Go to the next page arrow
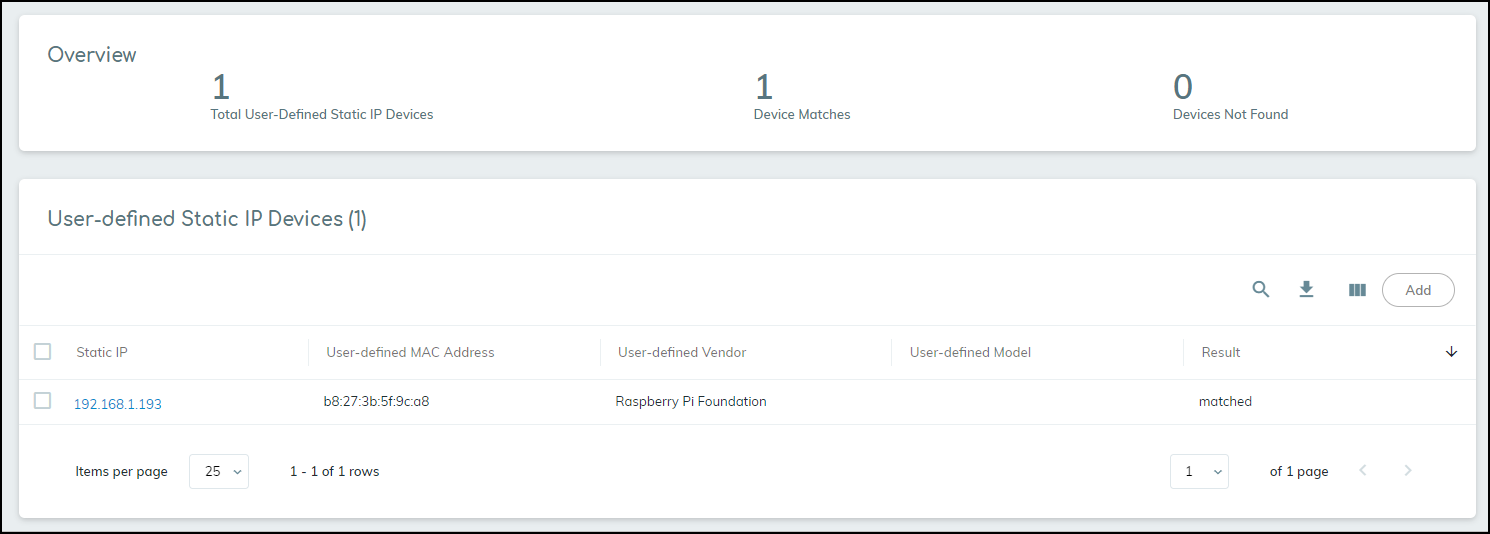 pyautogui.click(x=1408, y=471)
